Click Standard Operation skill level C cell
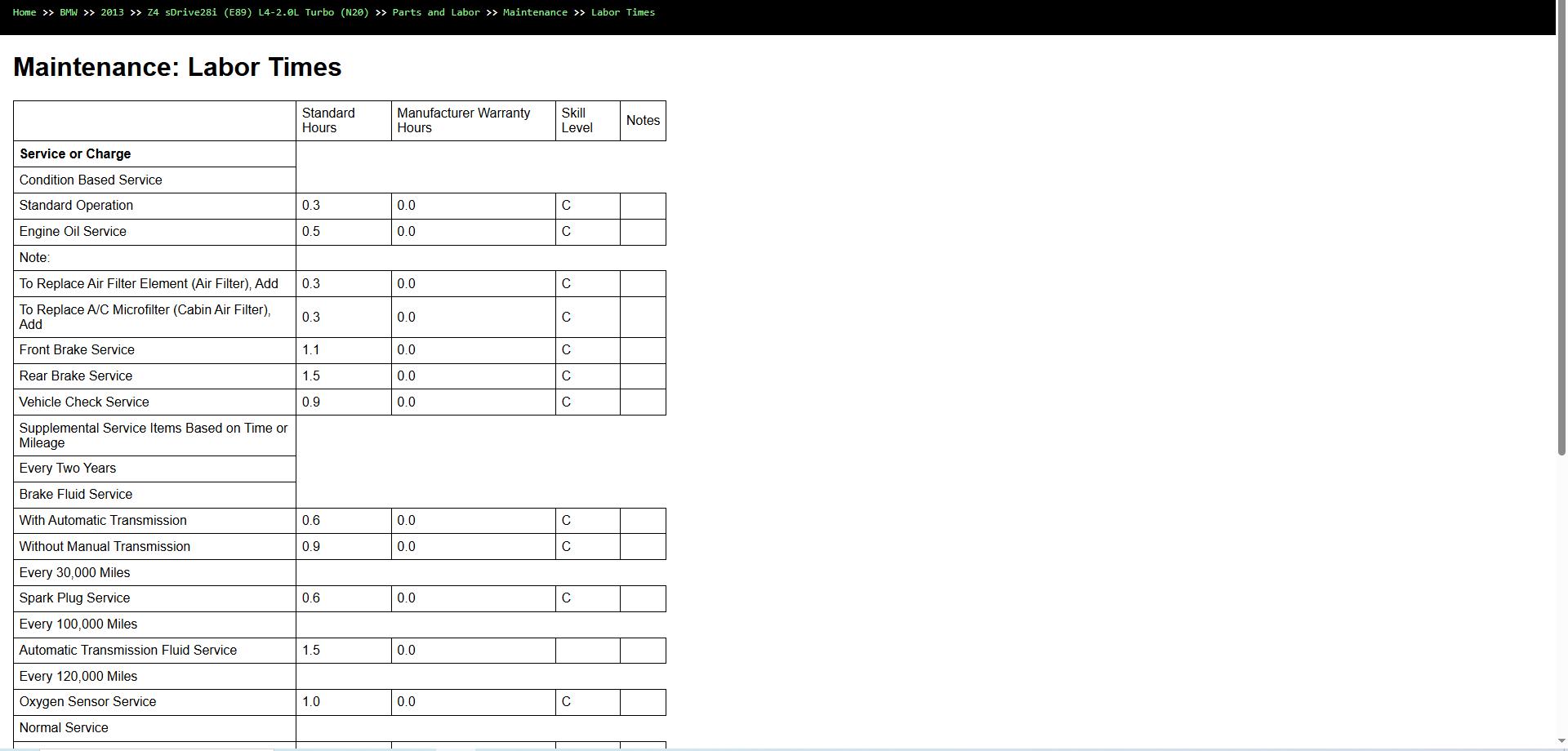The height and width of the screenshot is (751, 1568). pos(587,206)
